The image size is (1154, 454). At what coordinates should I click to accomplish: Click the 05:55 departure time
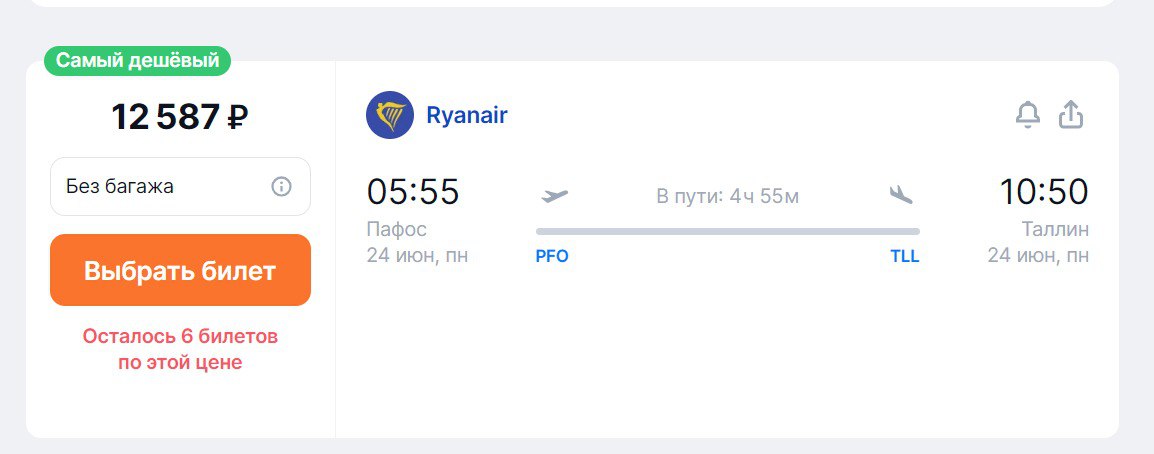(413, 191)
